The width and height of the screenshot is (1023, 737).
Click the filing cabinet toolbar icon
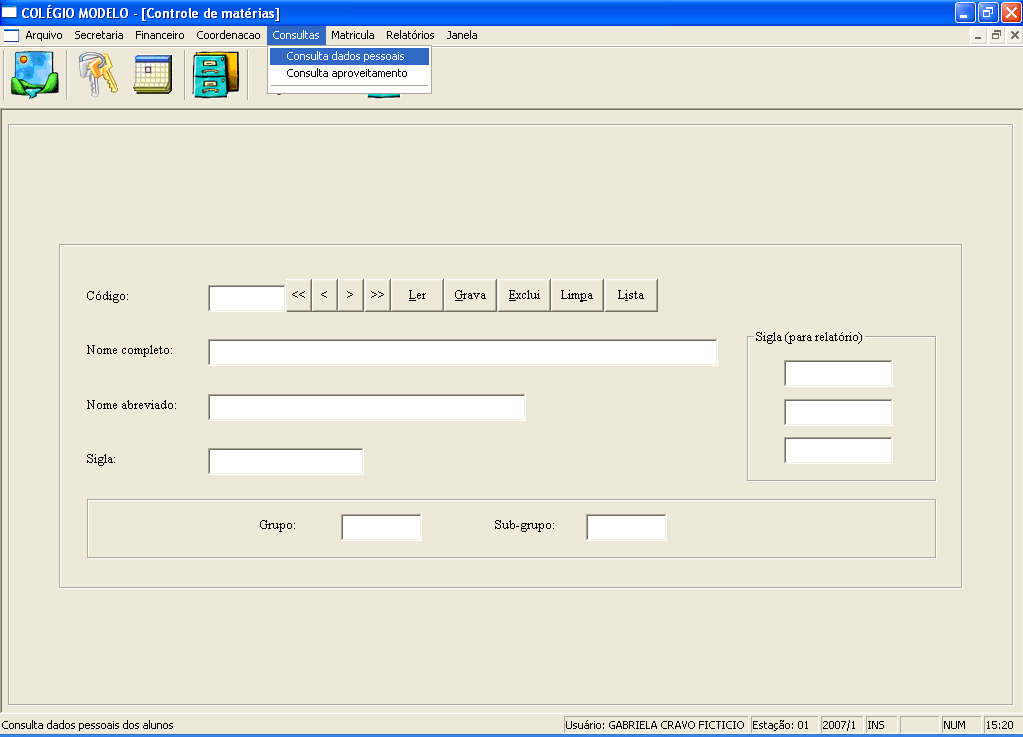pos(215,74)
